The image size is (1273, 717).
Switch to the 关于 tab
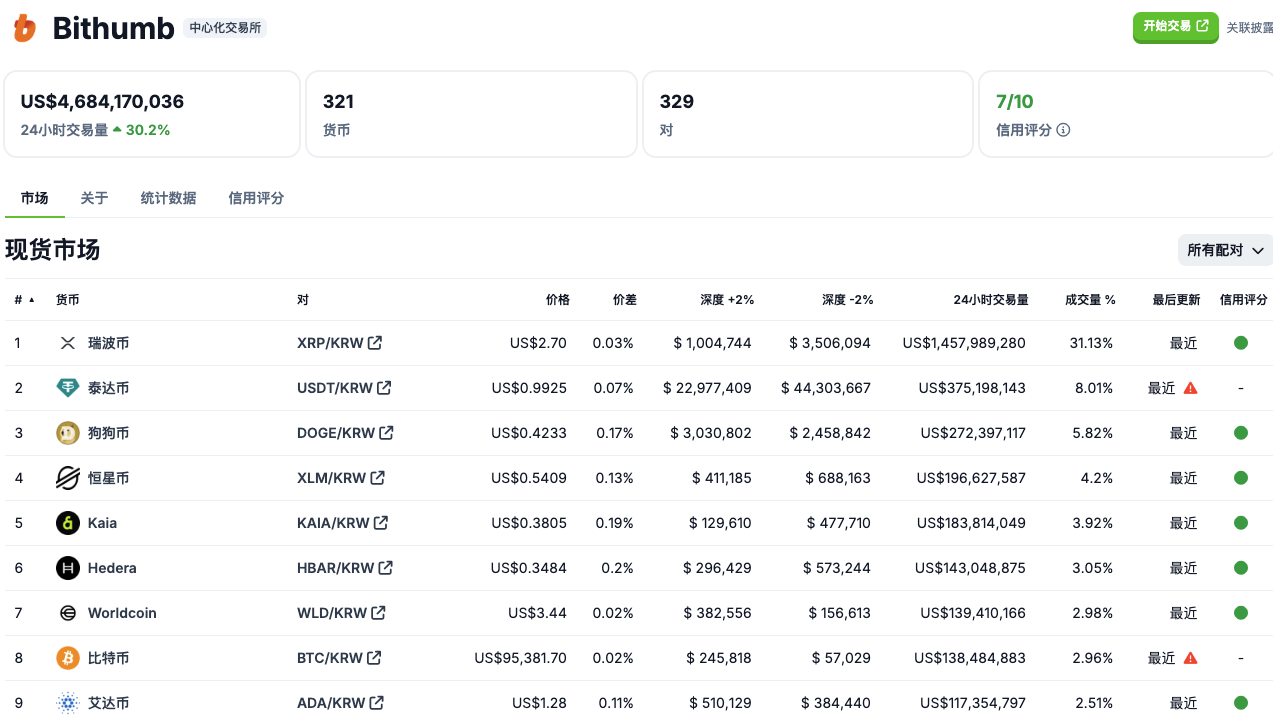94,198
